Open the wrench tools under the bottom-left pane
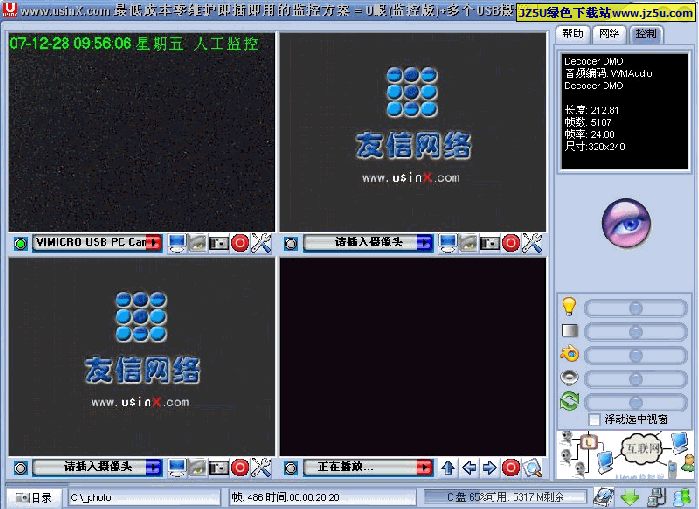 point(261,468)
